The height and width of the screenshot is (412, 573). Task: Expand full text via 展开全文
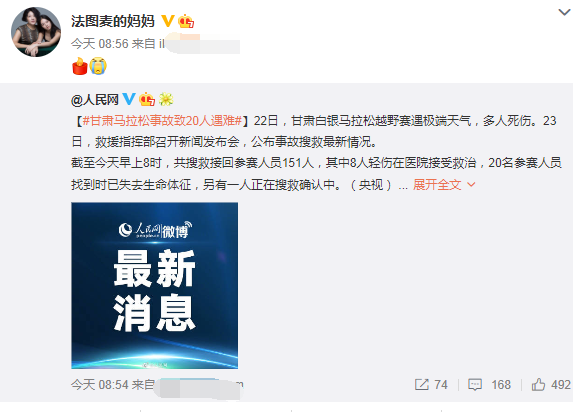[437, 185]
